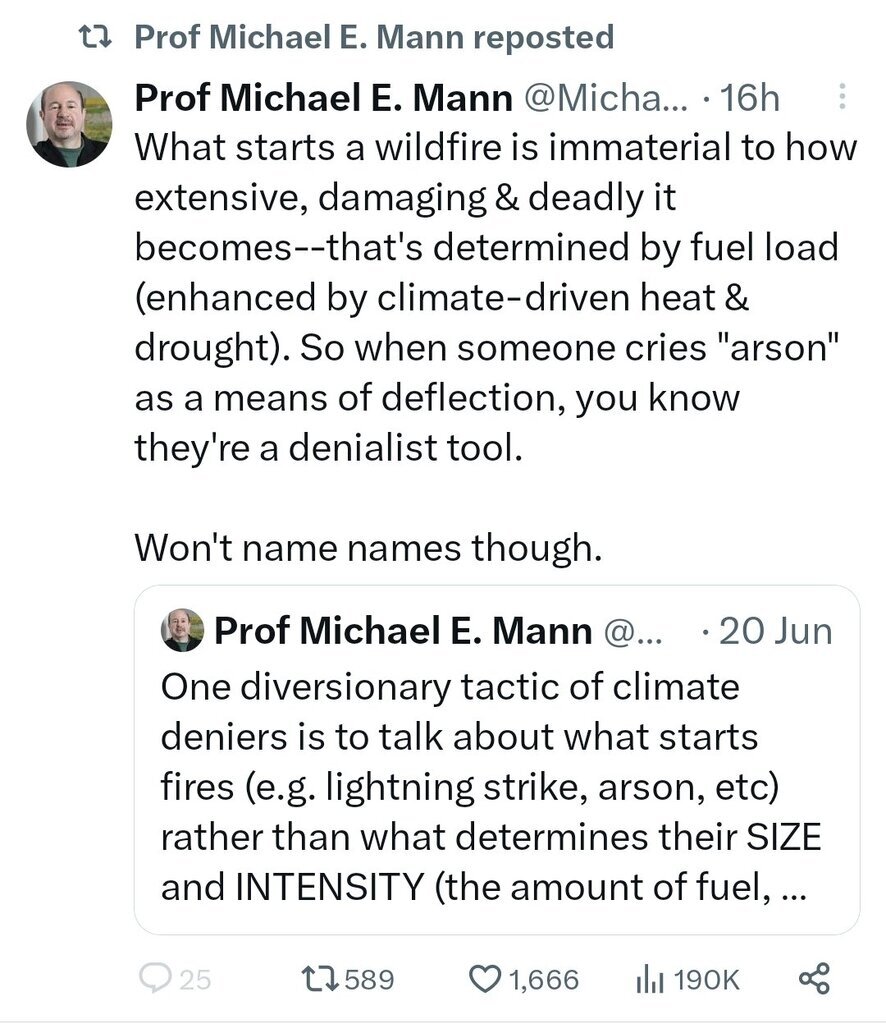This screenshot has height=1024, width=886.
Task: Open the small avatar in the quoted tweet
Action: pyautogui.click(x=183, y=630)
